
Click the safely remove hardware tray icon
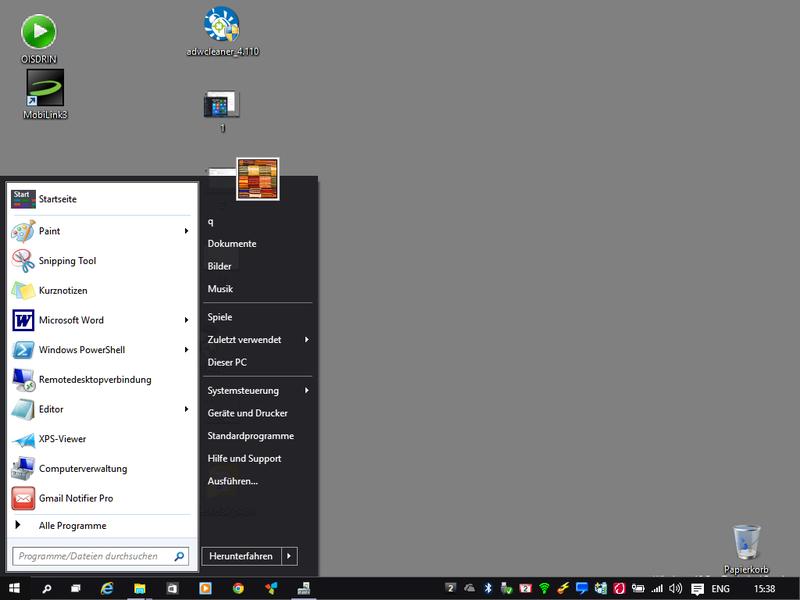click(x=506, y=588)
